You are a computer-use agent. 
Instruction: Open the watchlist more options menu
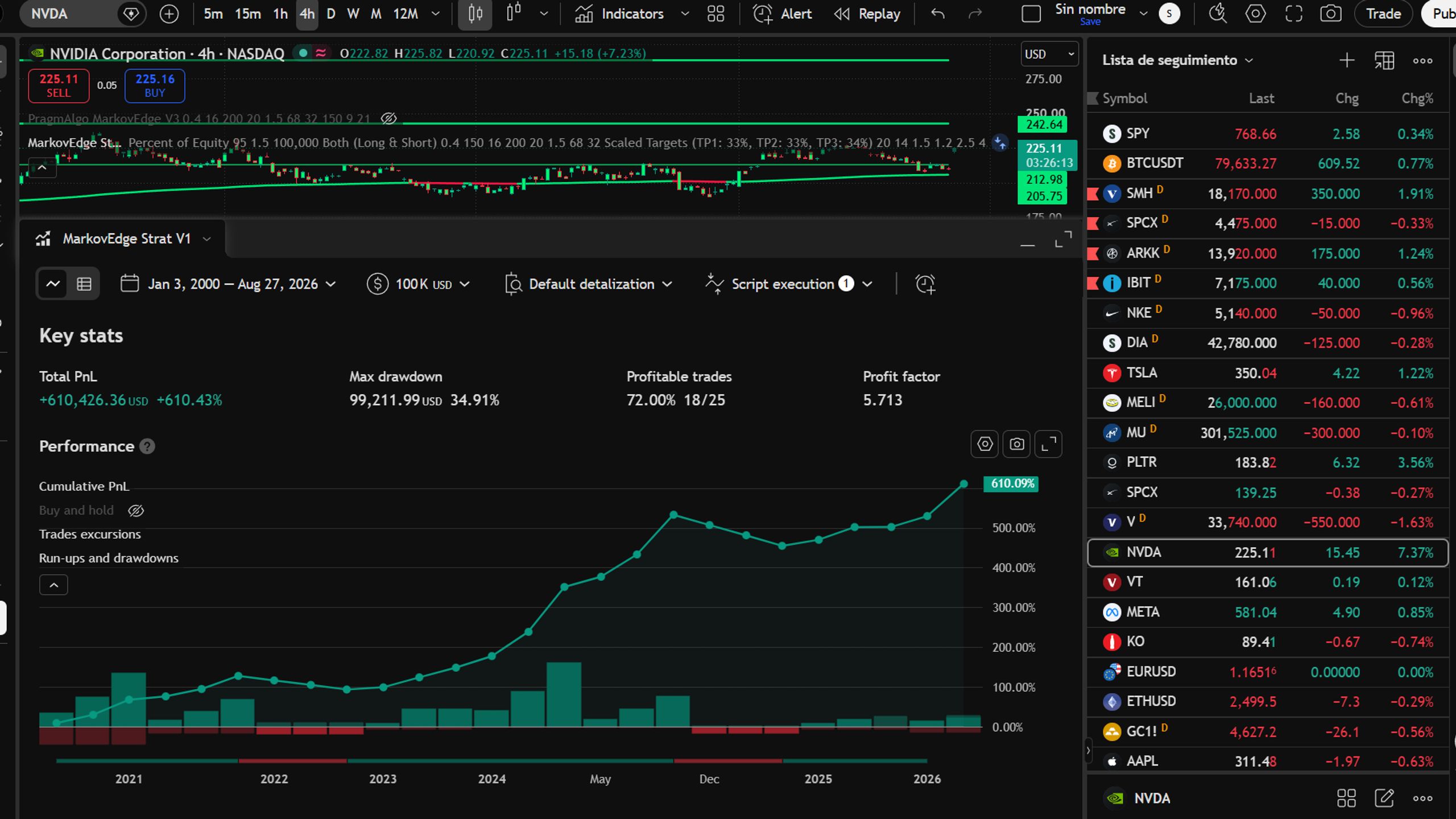tap(1422, 60)
